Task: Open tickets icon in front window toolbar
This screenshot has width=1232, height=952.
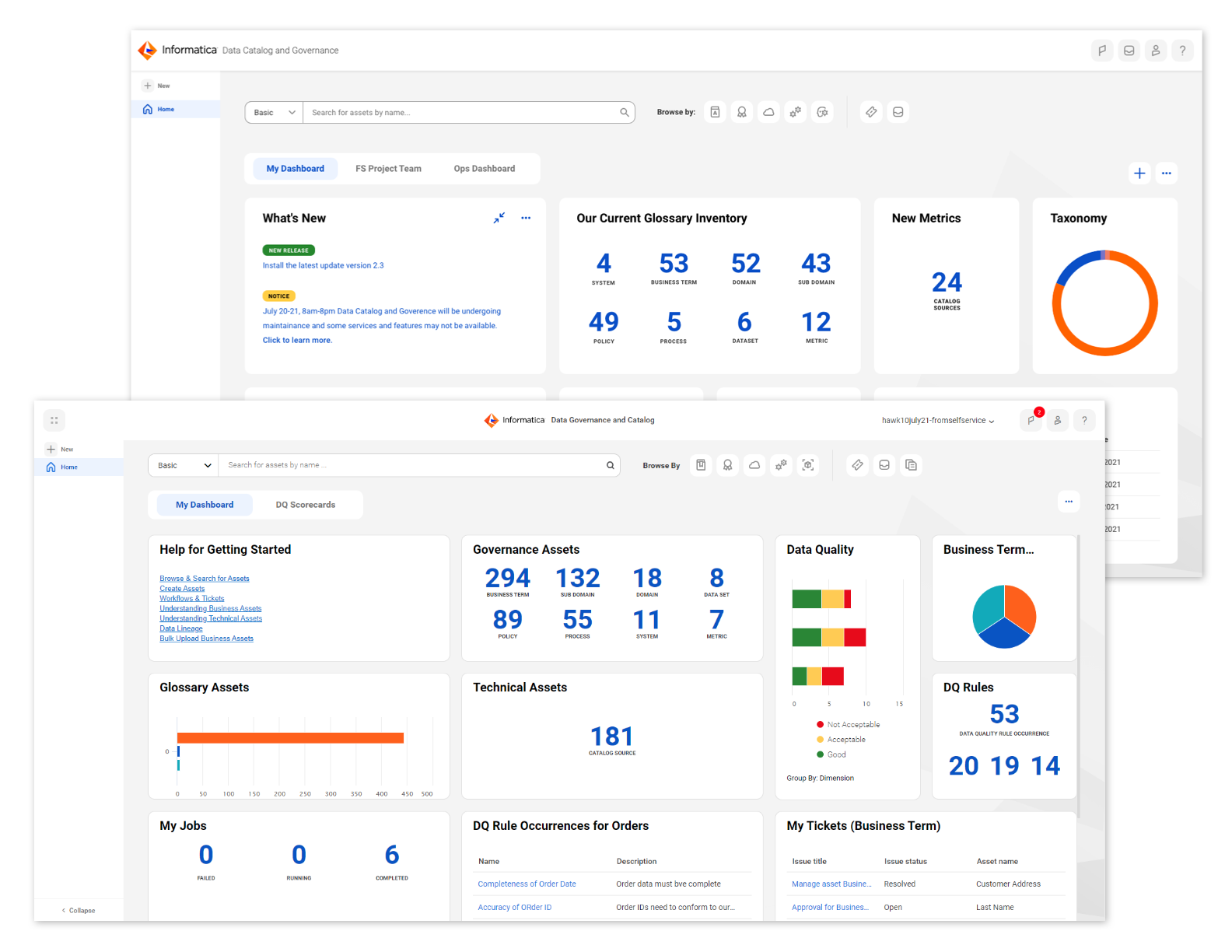Action: pos(858,465)
